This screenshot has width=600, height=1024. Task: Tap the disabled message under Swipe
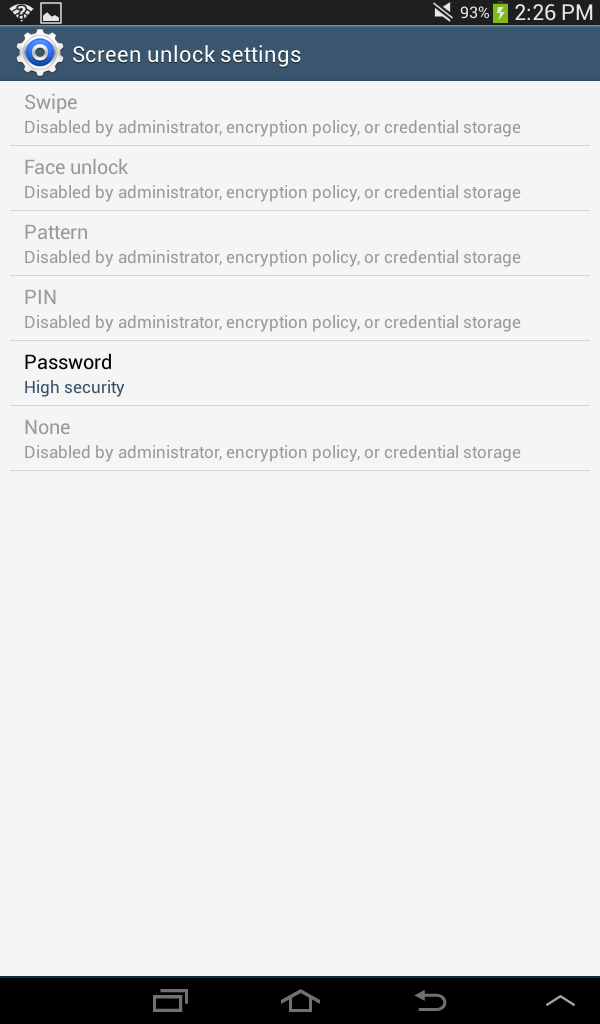click(x=272, y=128)
